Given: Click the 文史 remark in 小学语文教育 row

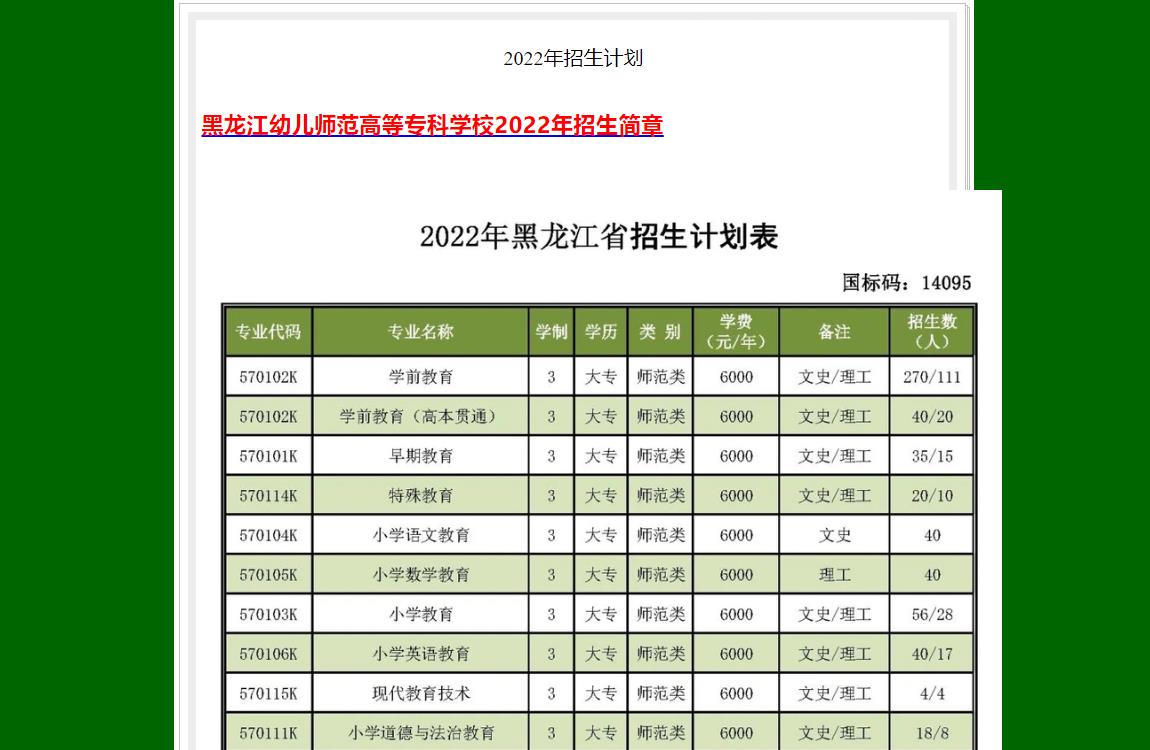Looking at the screenshot, I should click(x=835, y=535).
